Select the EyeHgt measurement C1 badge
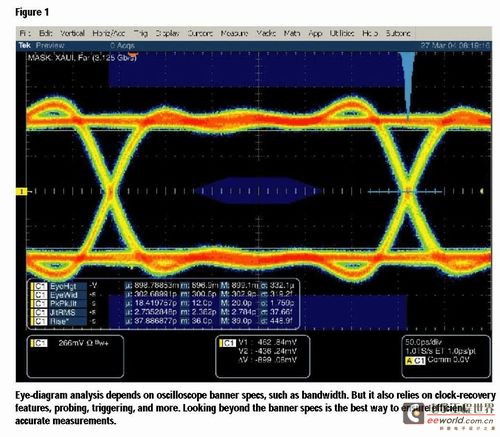The width and height of the screenshot is (500, 437). (x=40, y=286)
